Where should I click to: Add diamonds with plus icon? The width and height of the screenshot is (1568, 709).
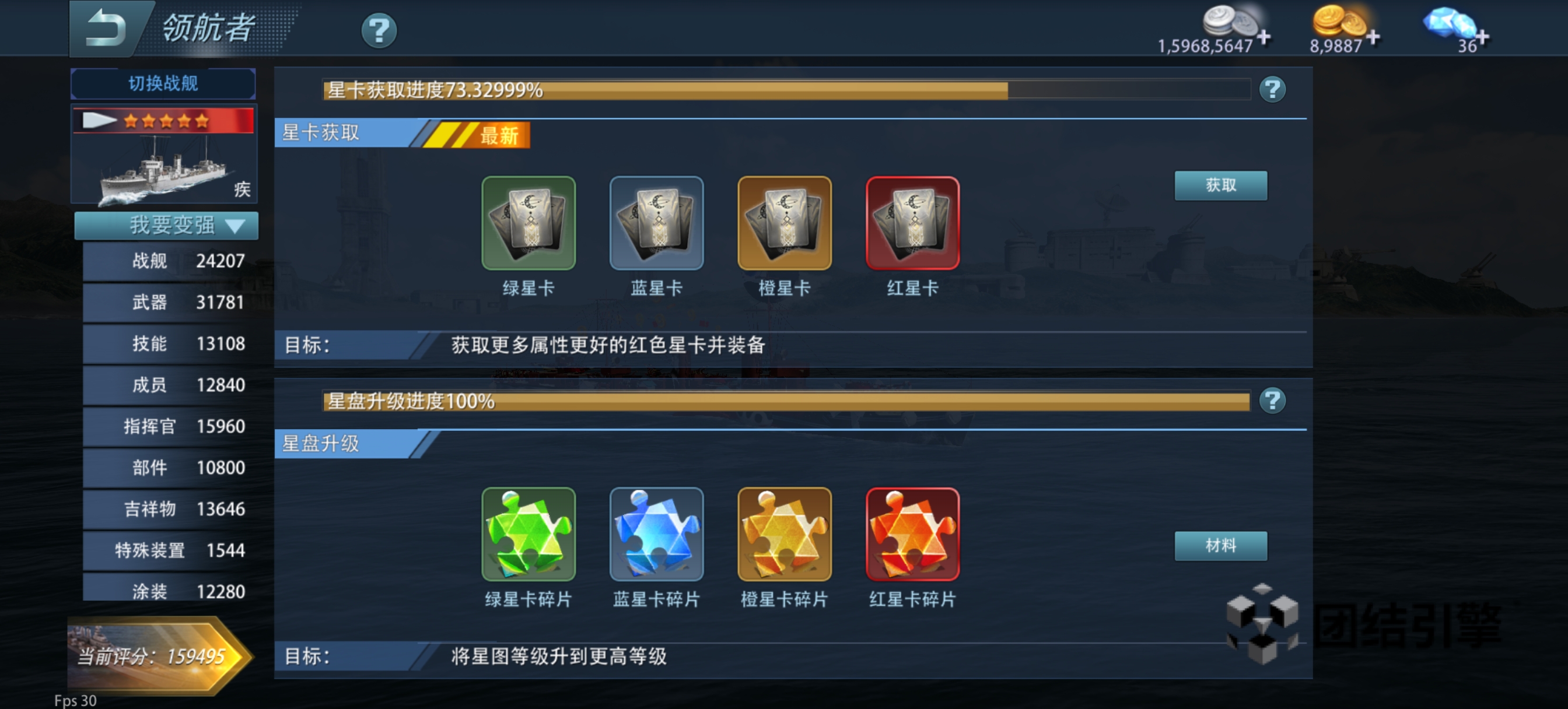pyautogui.click(x=1482, y=37)
